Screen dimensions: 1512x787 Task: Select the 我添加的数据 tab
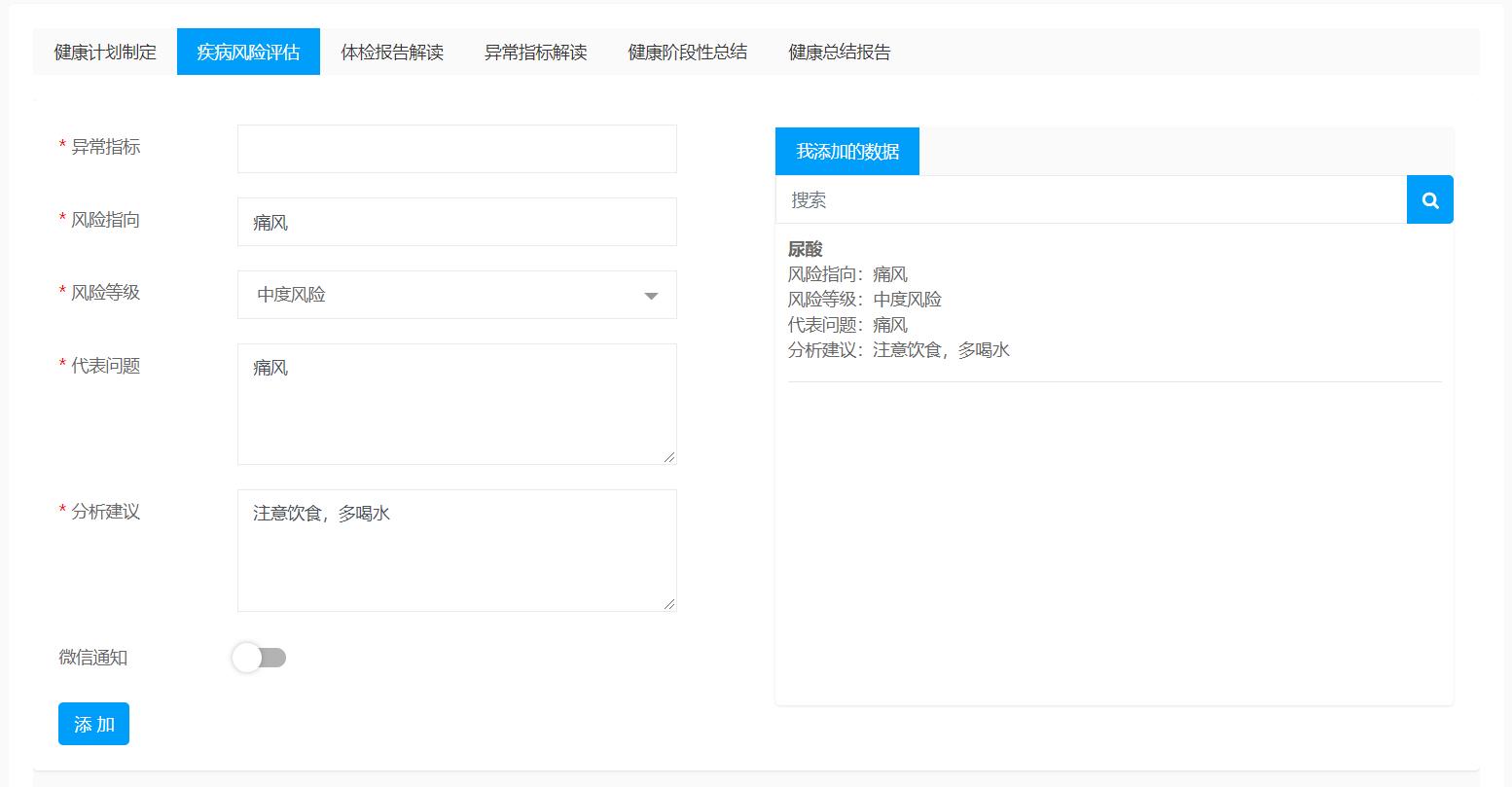pos(846,152)
